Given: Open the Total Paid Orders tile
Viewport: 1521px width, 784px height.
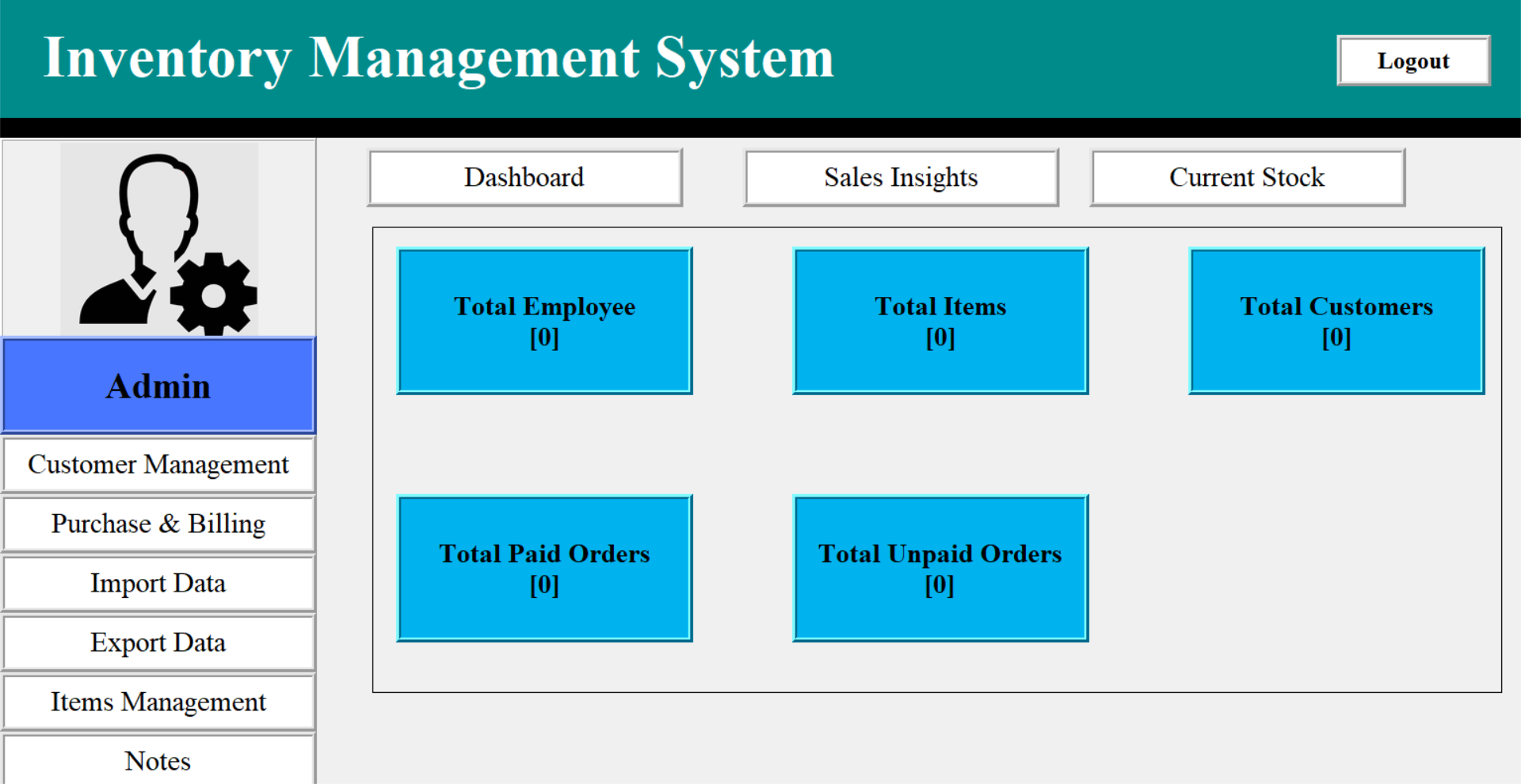Looking at the screenshot, I should [544, 568].
